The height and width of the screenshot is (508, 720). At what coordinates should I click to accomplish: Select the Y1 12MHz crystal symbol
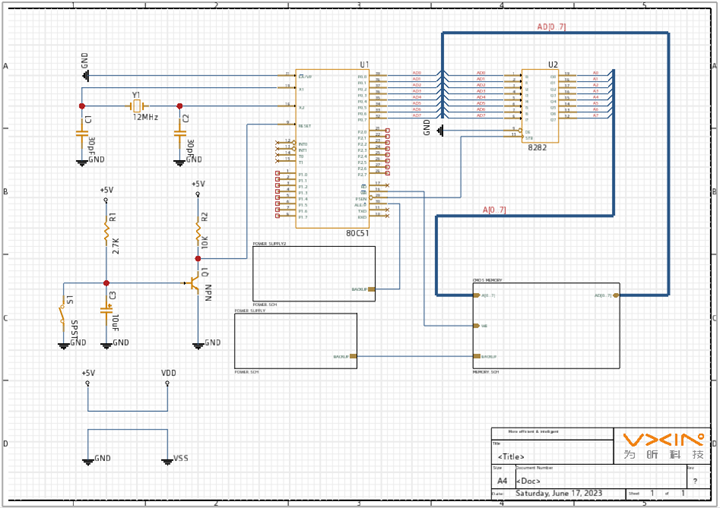coord(135,105)
